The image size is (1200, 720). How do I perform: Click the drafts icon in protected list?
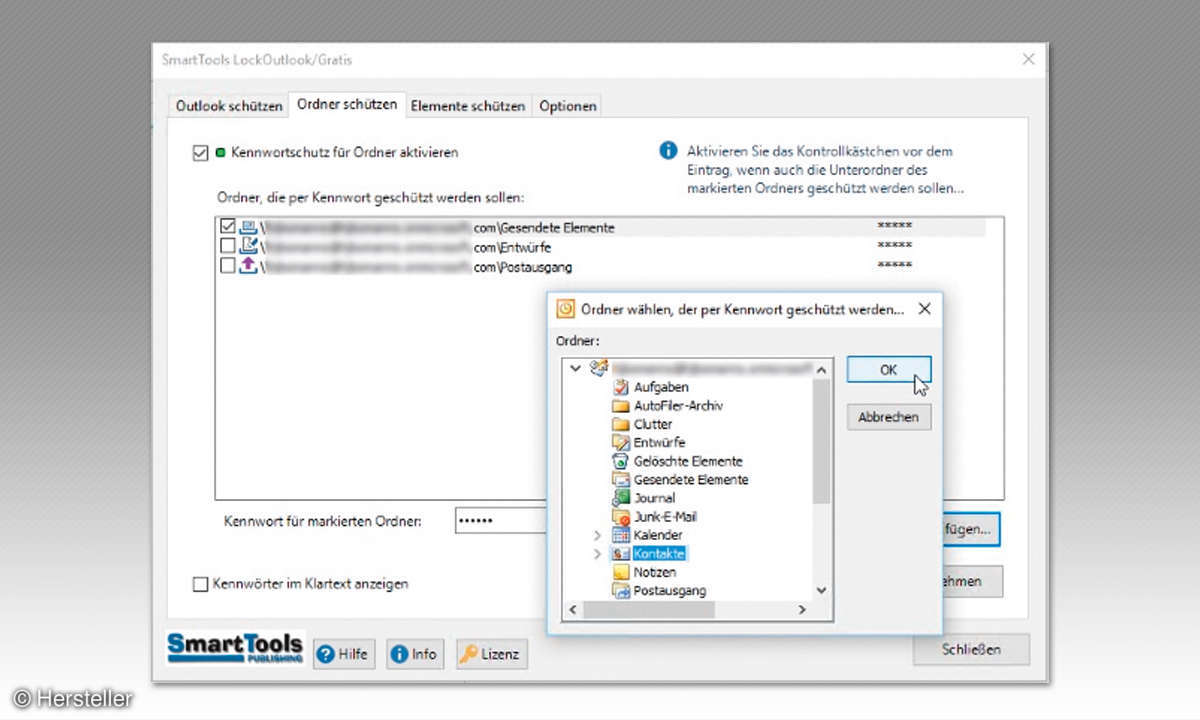point(248,246)
